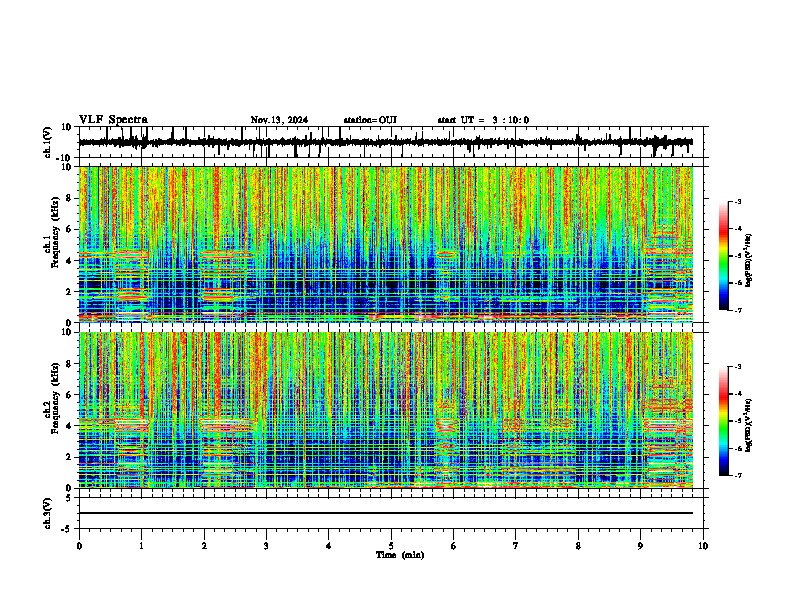792x612 pixels.
Task: Click the 'station=OUJ' label
Action: coord(370,120)
